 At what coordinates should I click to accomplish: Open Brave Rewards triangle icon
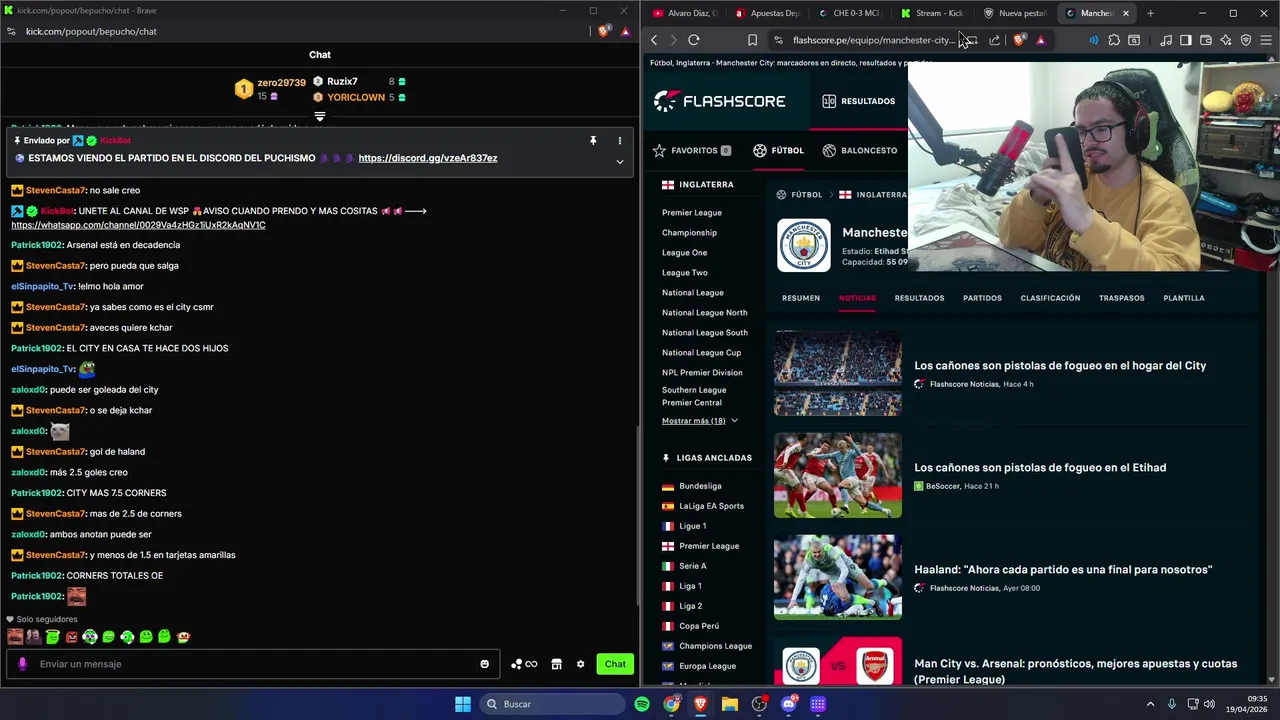(1041, 40)
